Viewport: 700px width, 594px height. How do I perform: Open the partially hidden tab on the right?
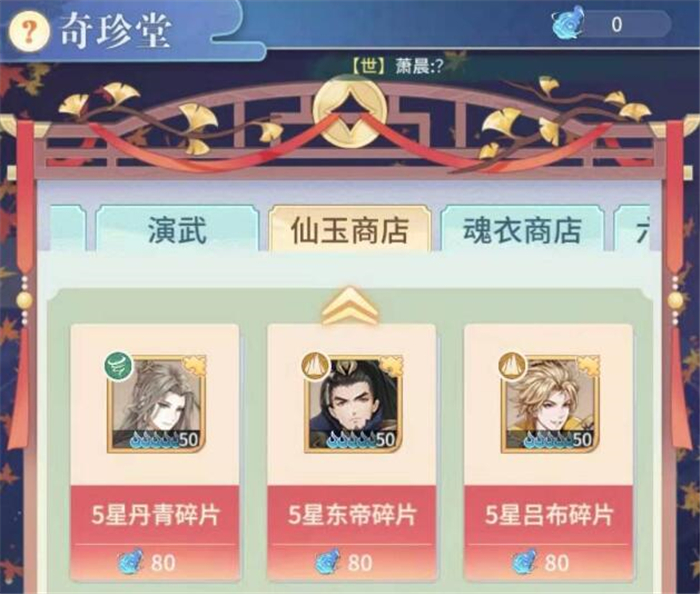coord(632,230)
